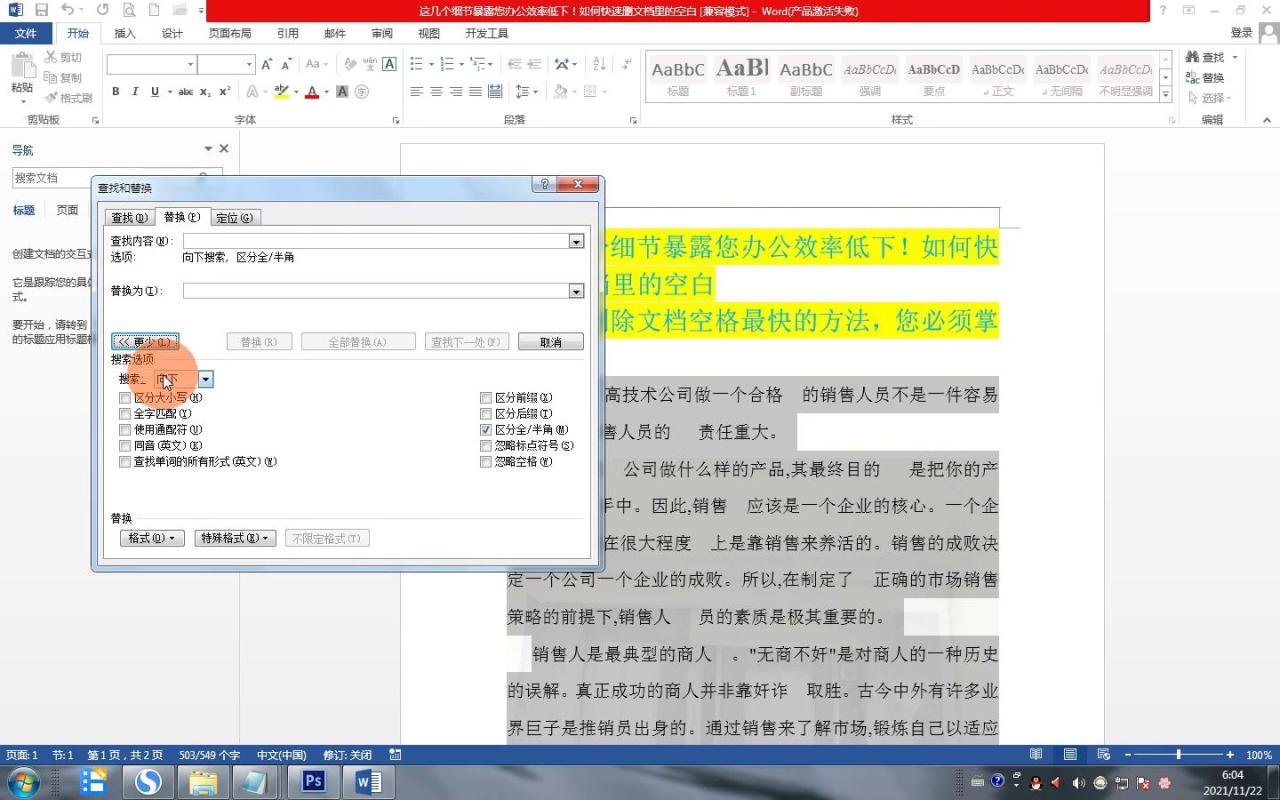
Task: Enable the 区分大小写 match case checkbox
Action: [x=125, y=397]
